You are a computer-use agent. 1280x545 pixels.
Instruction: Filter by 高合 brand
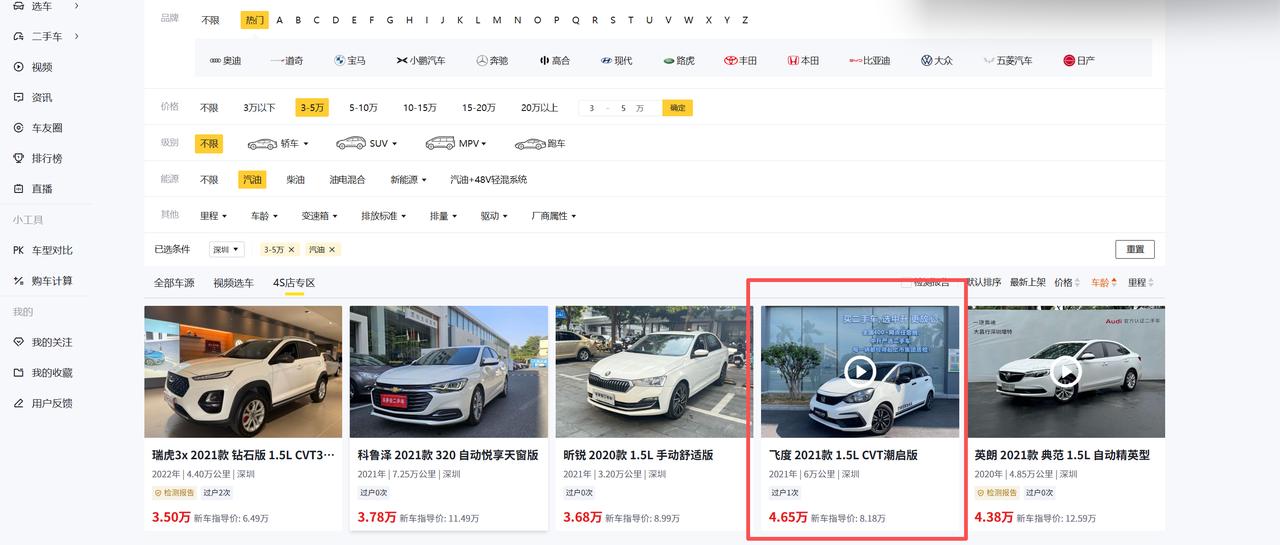555,60
